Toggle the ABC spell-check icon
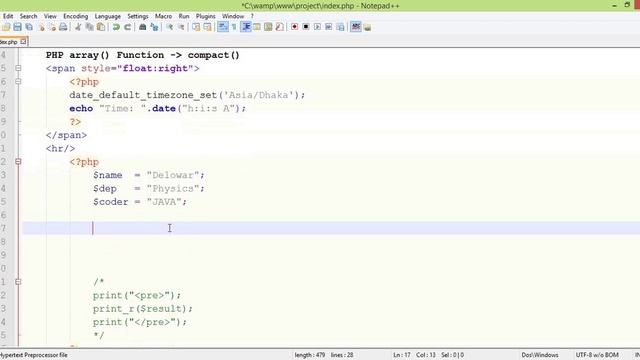Screen dimensions: 640x360 (x=356, y=27)
